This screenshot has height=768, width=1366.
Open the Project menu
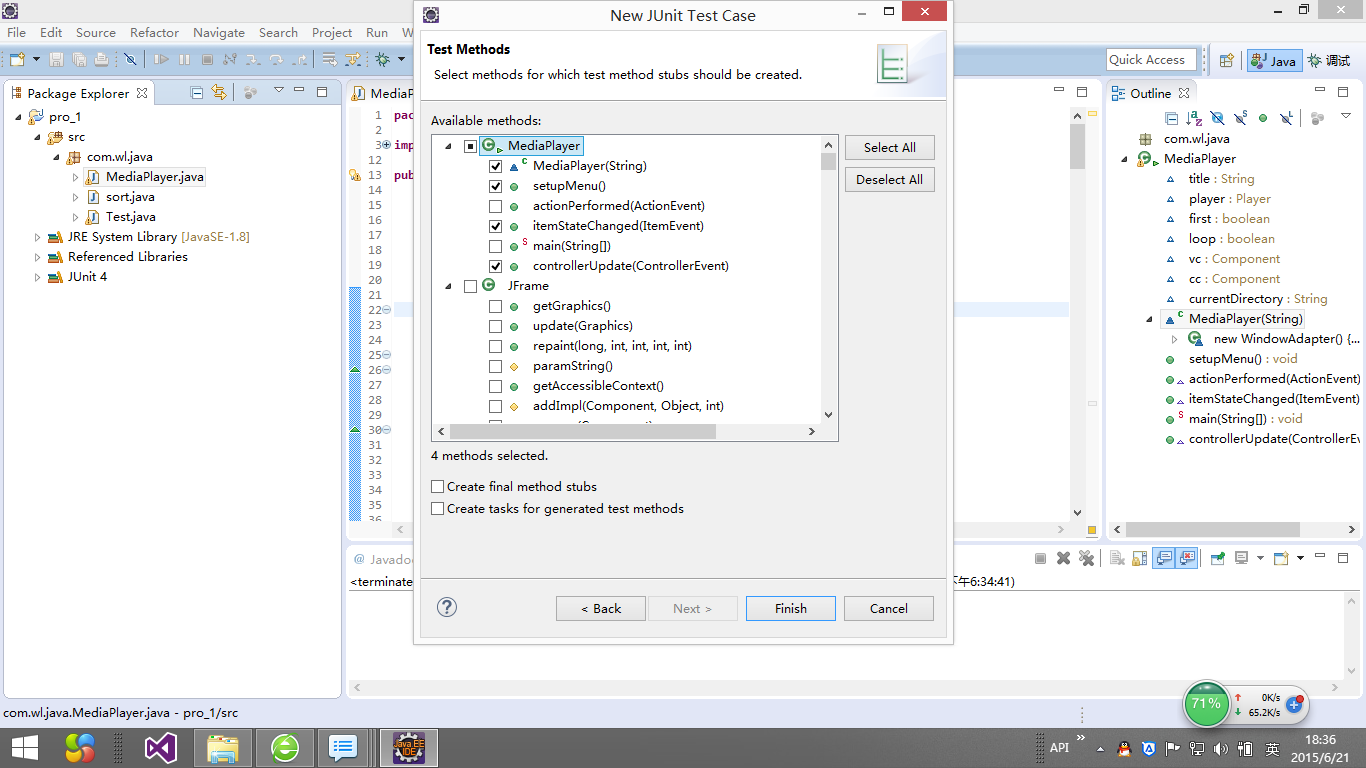(332, 33)
